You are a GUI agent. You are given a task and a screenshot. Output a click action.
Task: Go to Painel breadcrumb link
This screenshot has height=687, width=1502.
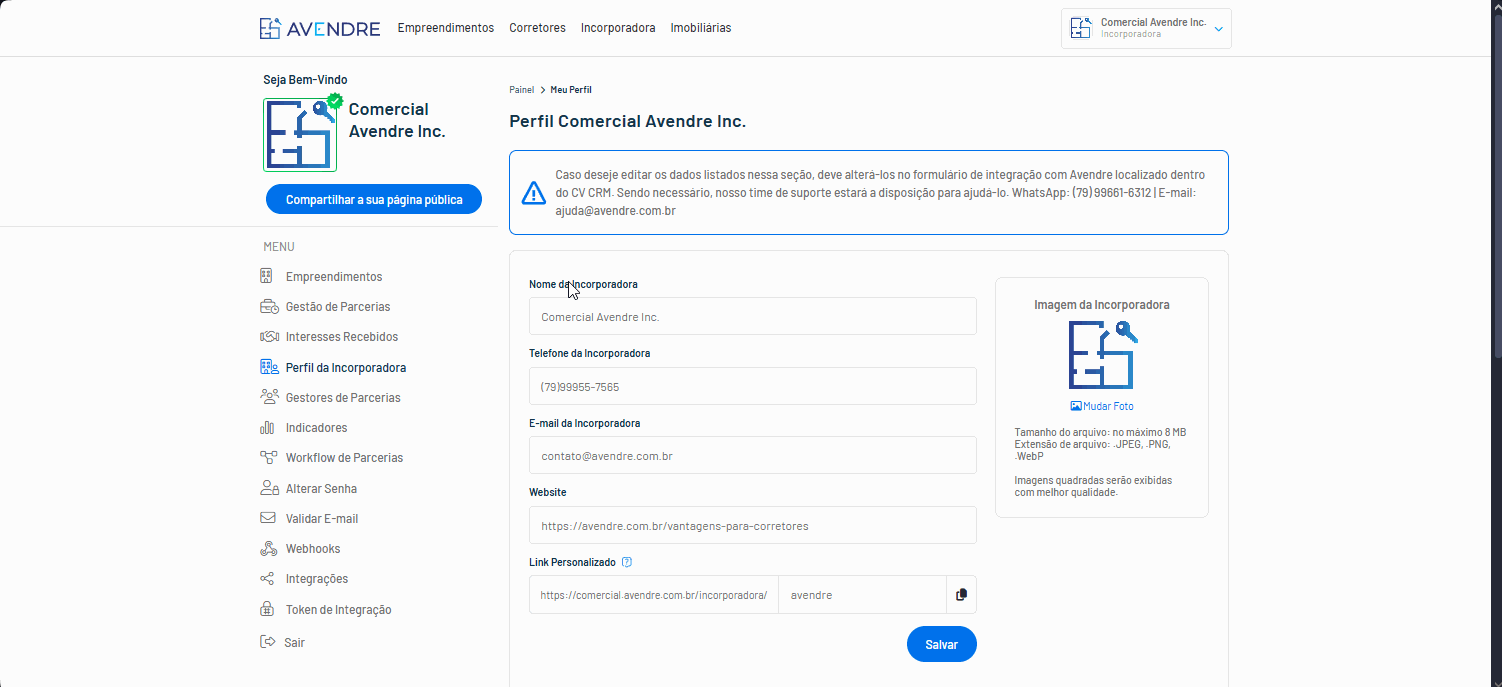coord(521,90)
